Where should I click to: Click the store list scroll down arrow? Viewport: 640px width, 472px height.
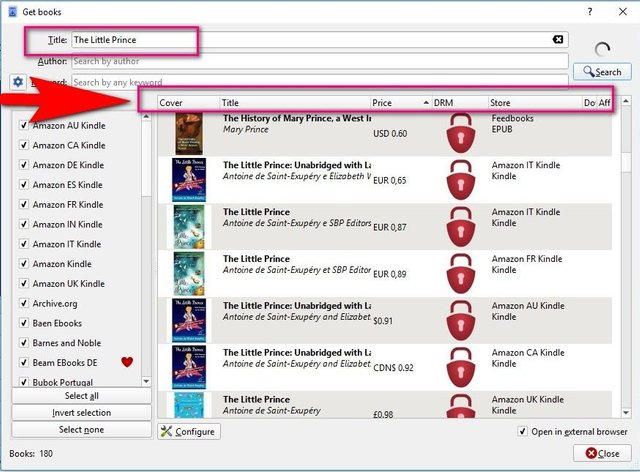point(146,381)
